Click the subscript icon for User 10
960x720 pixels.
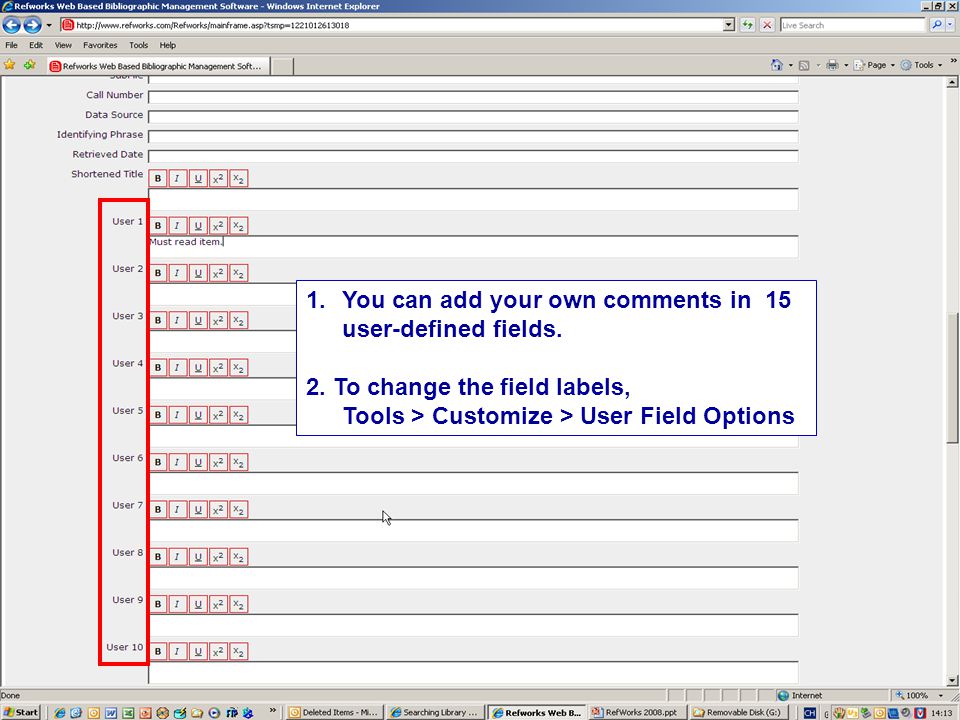[238, 651]
